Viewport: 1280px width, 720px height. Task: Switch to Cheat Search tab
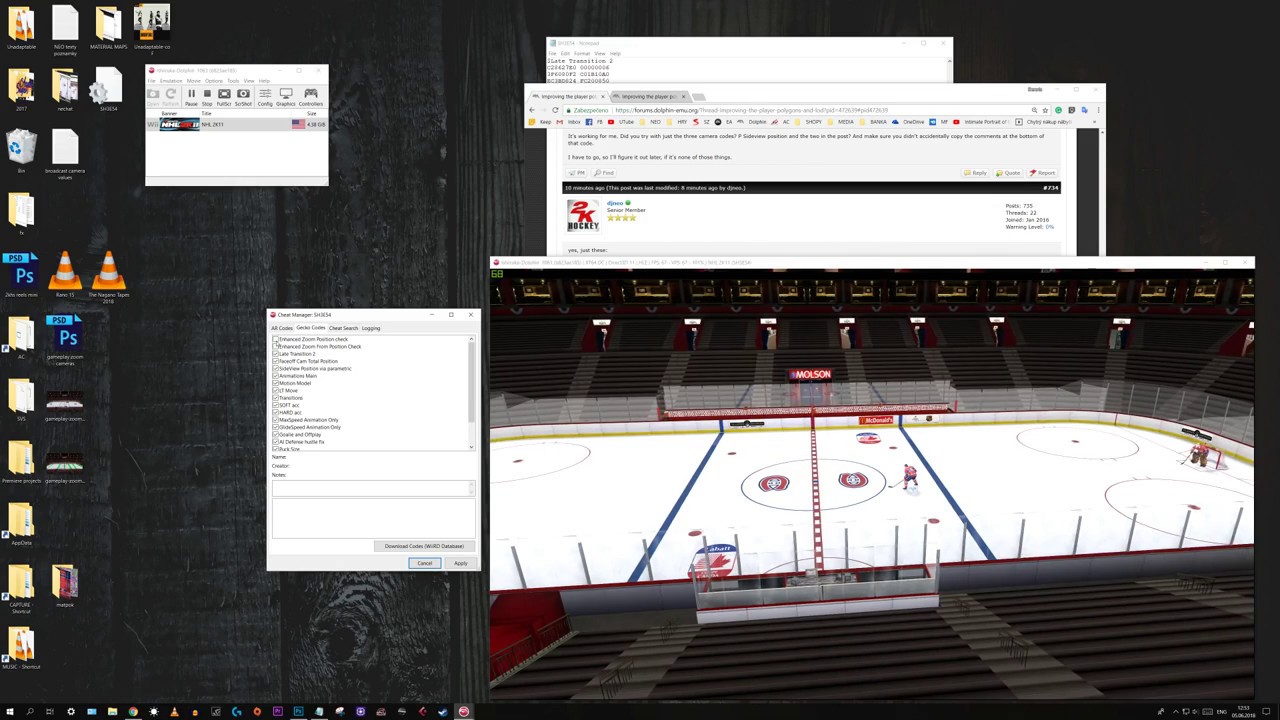[343, 328]
